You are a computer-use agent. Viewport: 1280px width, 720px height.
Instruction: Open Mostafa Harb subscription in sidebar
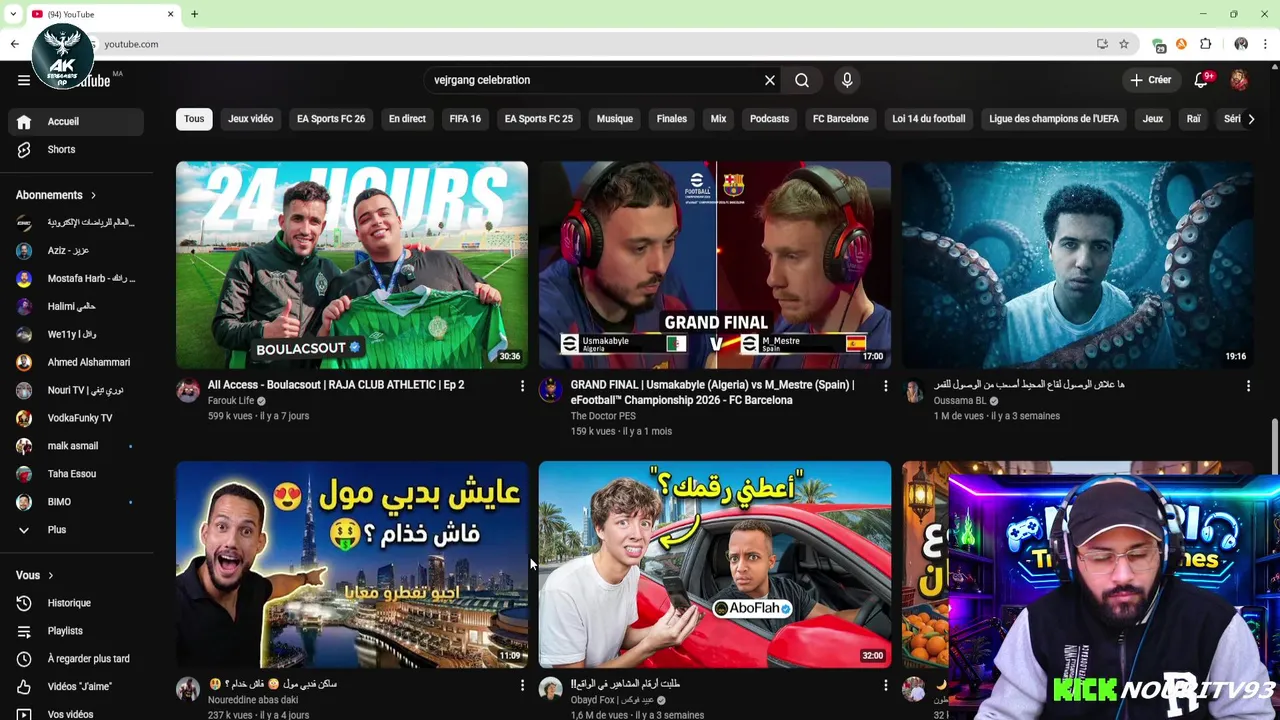click(76, 279)
